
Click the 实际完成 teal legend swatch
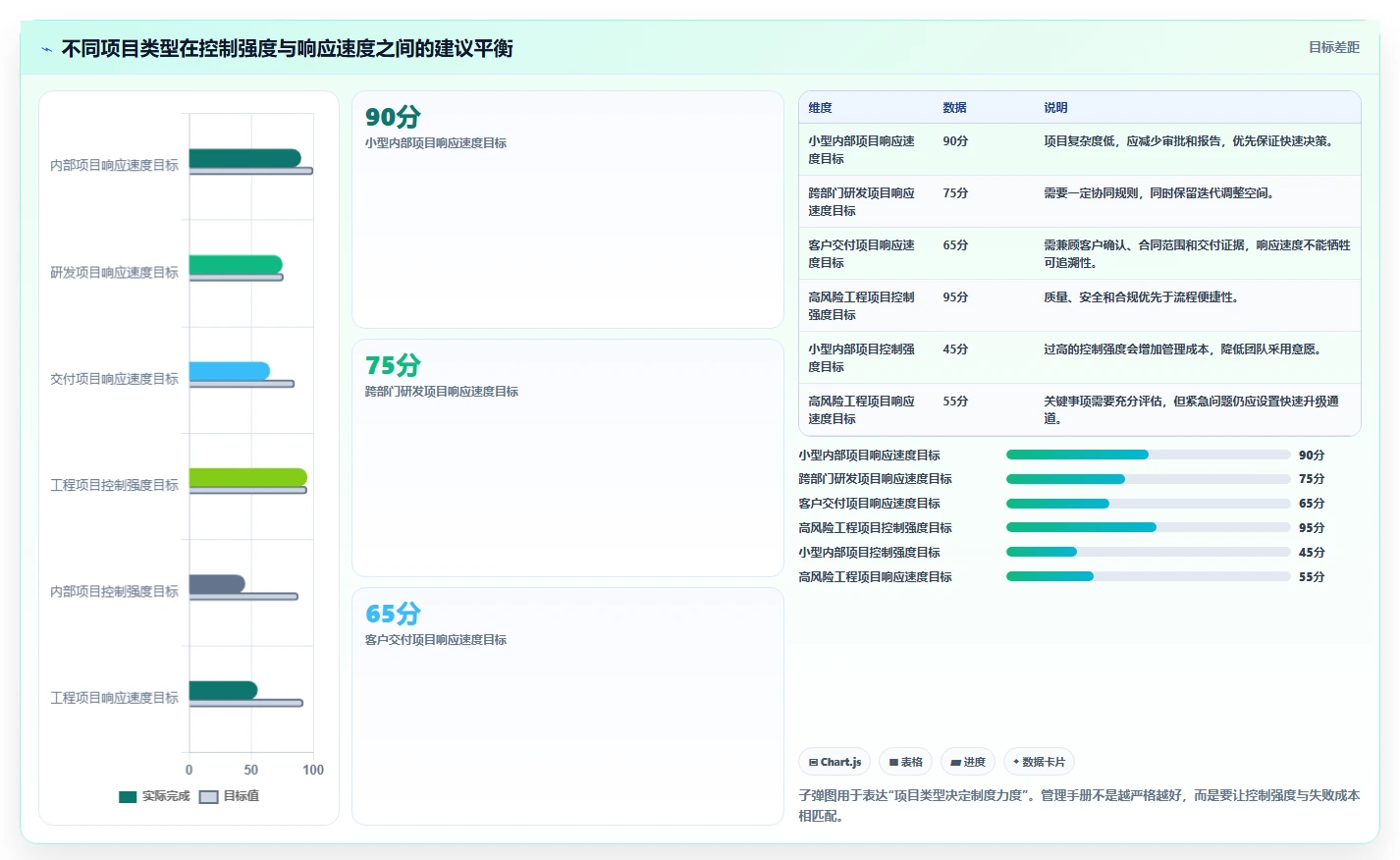(128, 797)
